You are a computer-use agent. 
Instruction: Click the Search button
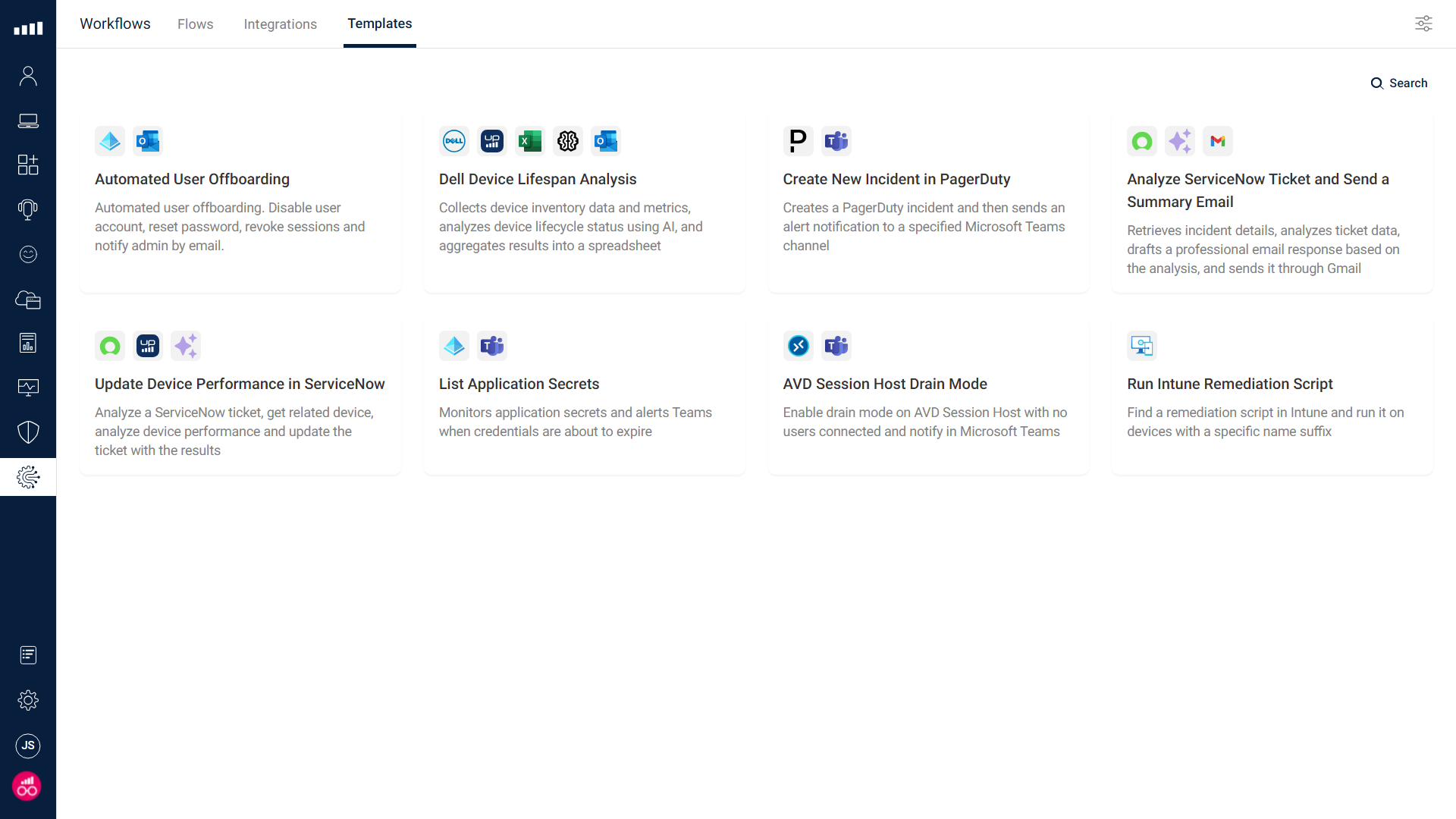tap(1399, 83)
